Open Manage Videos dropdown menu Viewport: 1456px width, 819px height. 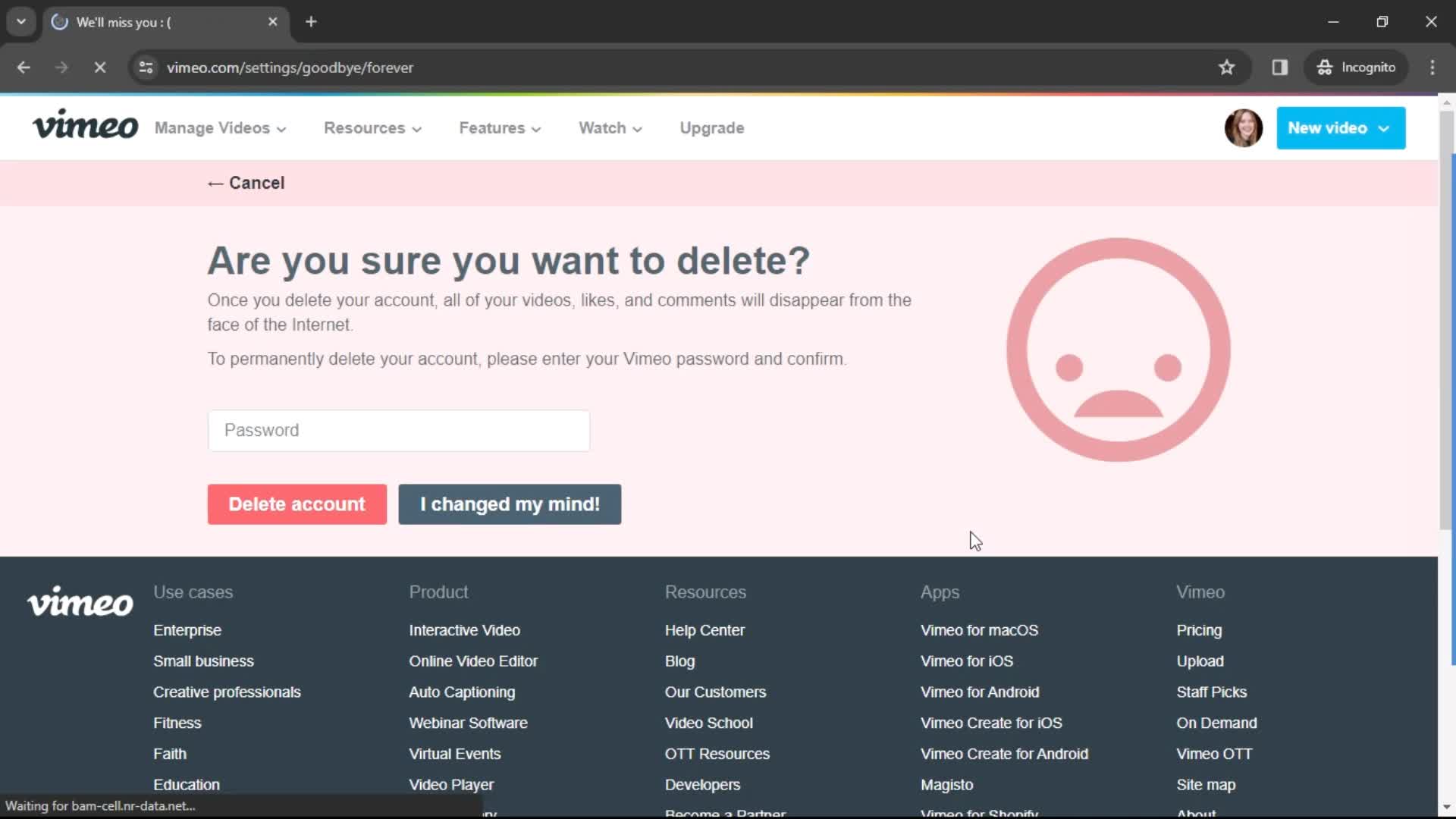point(218,128)
